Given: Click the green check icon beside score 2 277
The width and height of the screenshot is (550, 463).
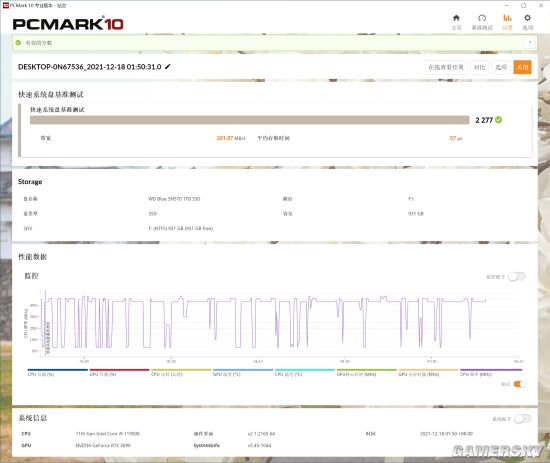Looking at the screenshot, I should click(x=498, y=120).
